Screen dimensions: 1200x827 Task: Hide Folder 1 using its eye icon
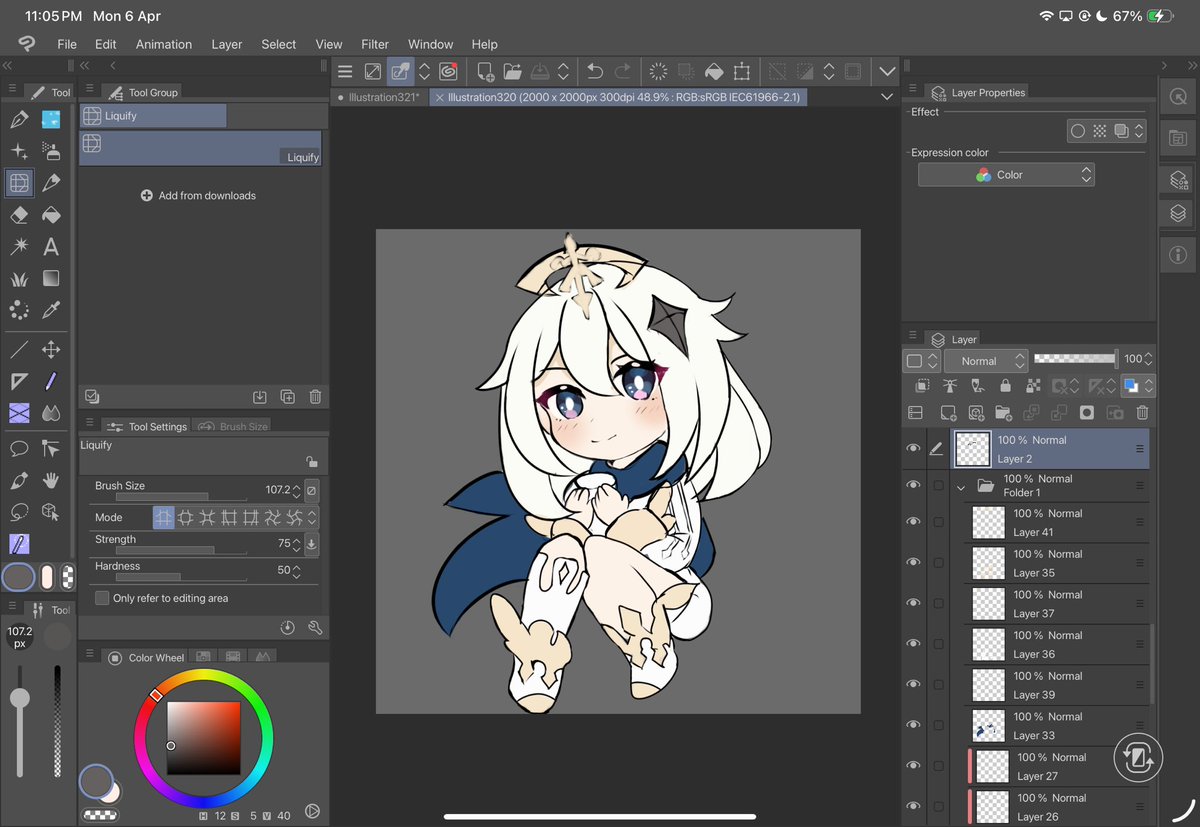tap(912, 485)
